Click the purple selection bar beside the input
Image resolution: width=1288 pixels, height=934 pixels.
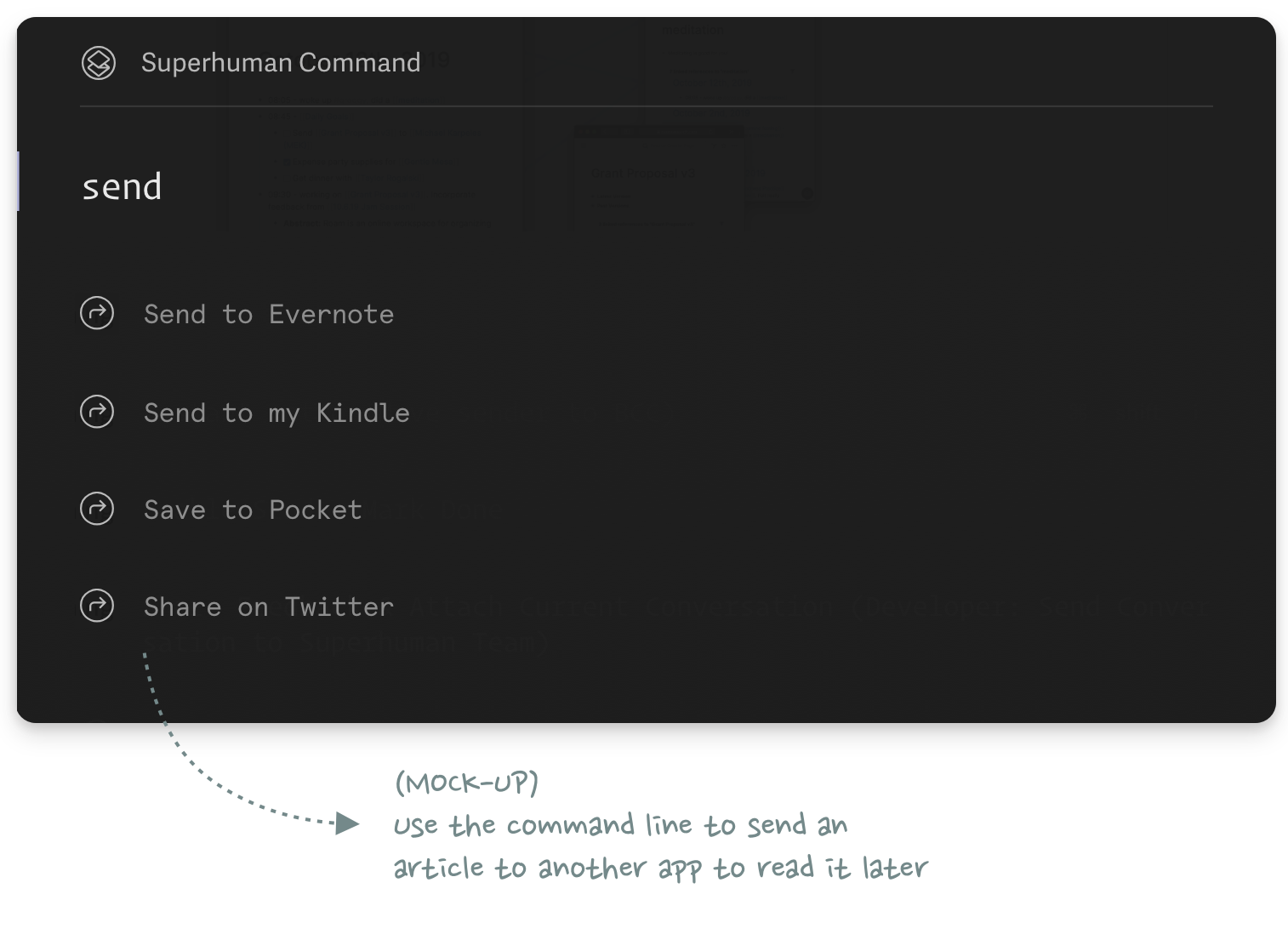(18, 181)
